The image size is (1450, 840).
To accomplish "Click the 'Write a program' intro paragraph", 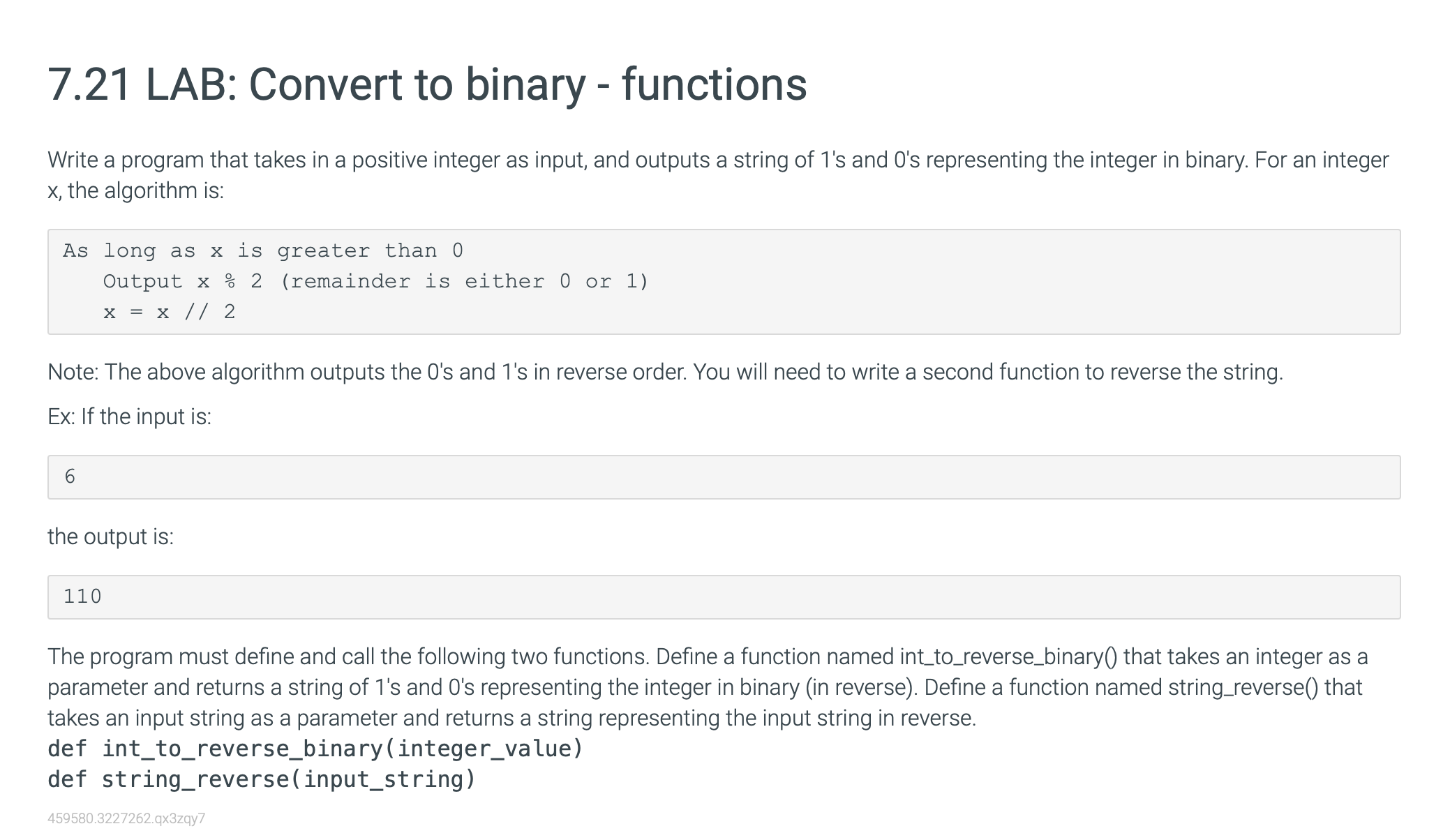I will click(x=717, y=174).
